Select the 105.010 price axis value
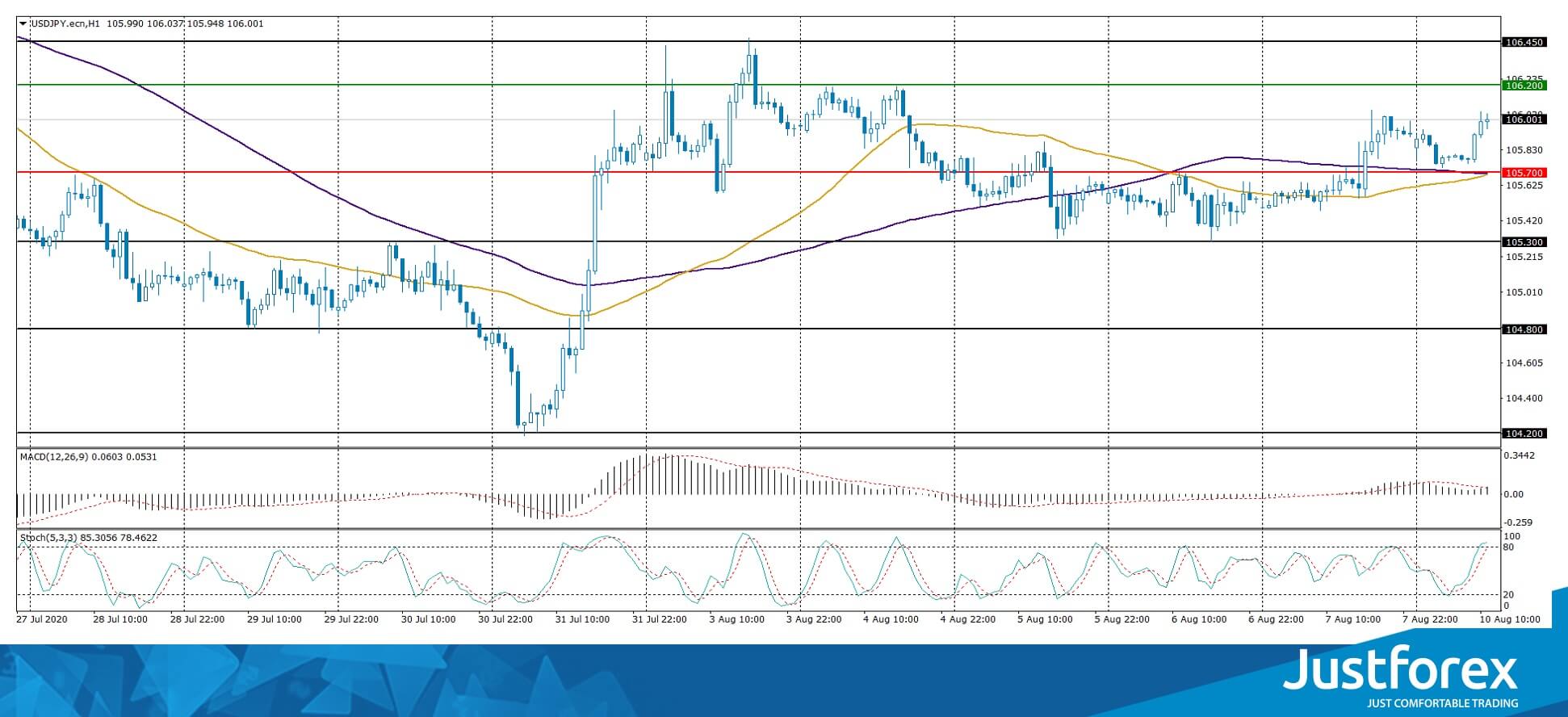Image resolution: width=1568 pixels, height=717 pixels. [1524, 292]
